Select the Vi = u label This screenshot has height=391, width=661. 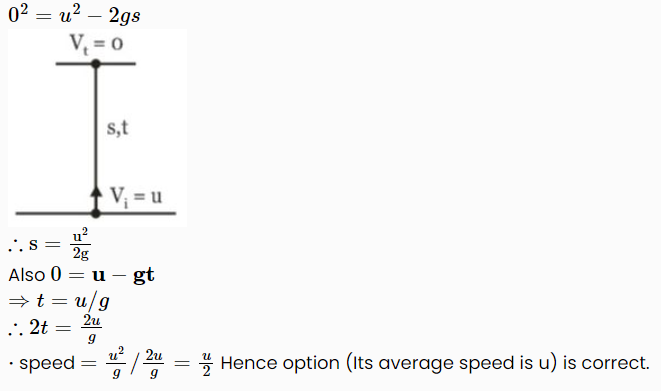136,197
